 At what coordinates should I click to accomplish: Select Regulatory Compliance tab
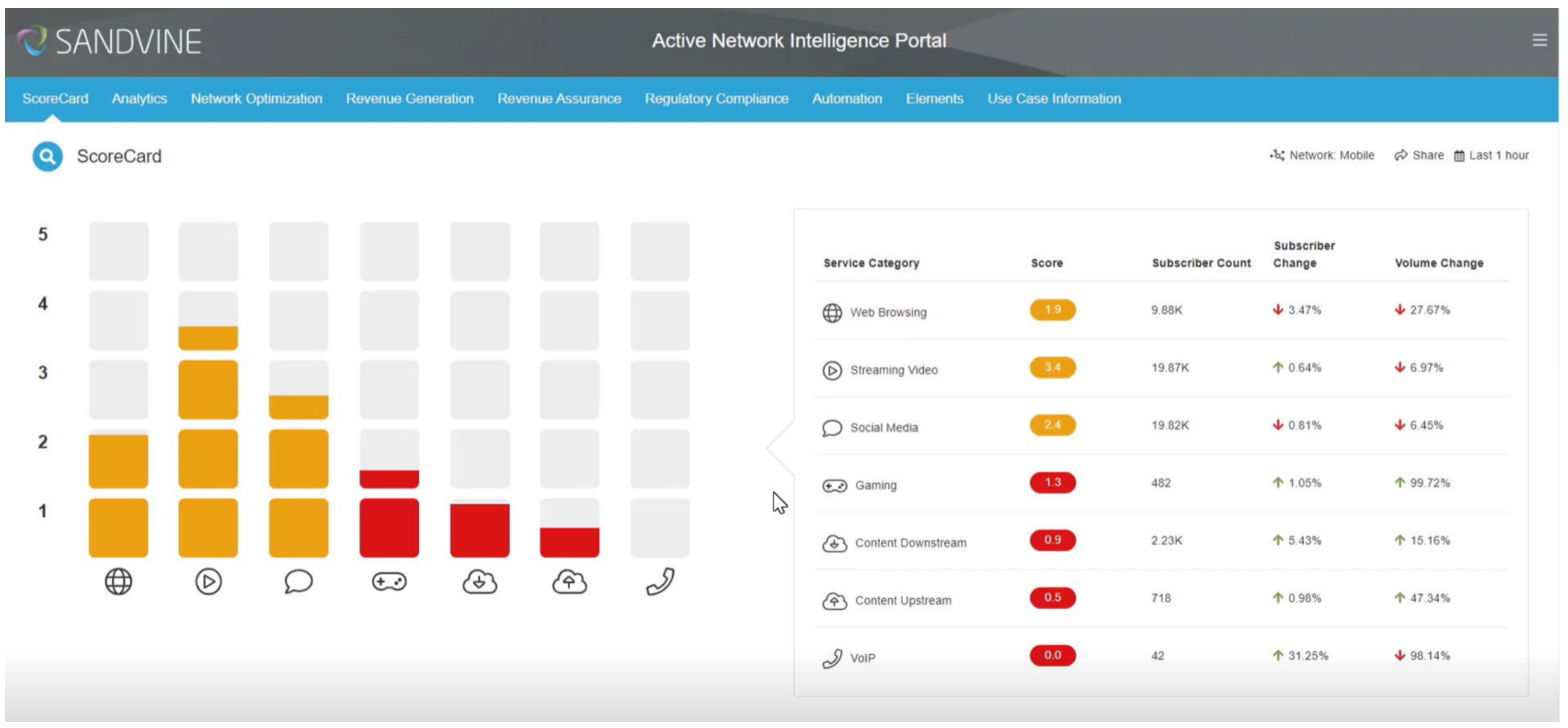[x=717, y=98]
